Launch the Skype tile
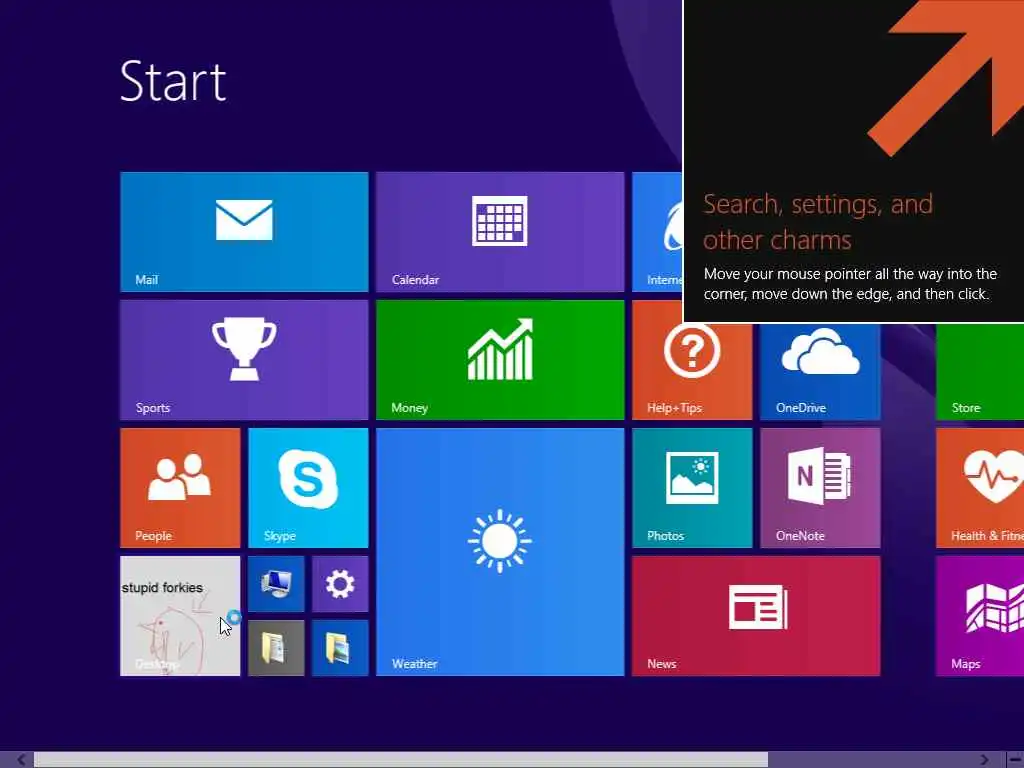Viewport: 1024px width, 768px height. click(308, 488)
